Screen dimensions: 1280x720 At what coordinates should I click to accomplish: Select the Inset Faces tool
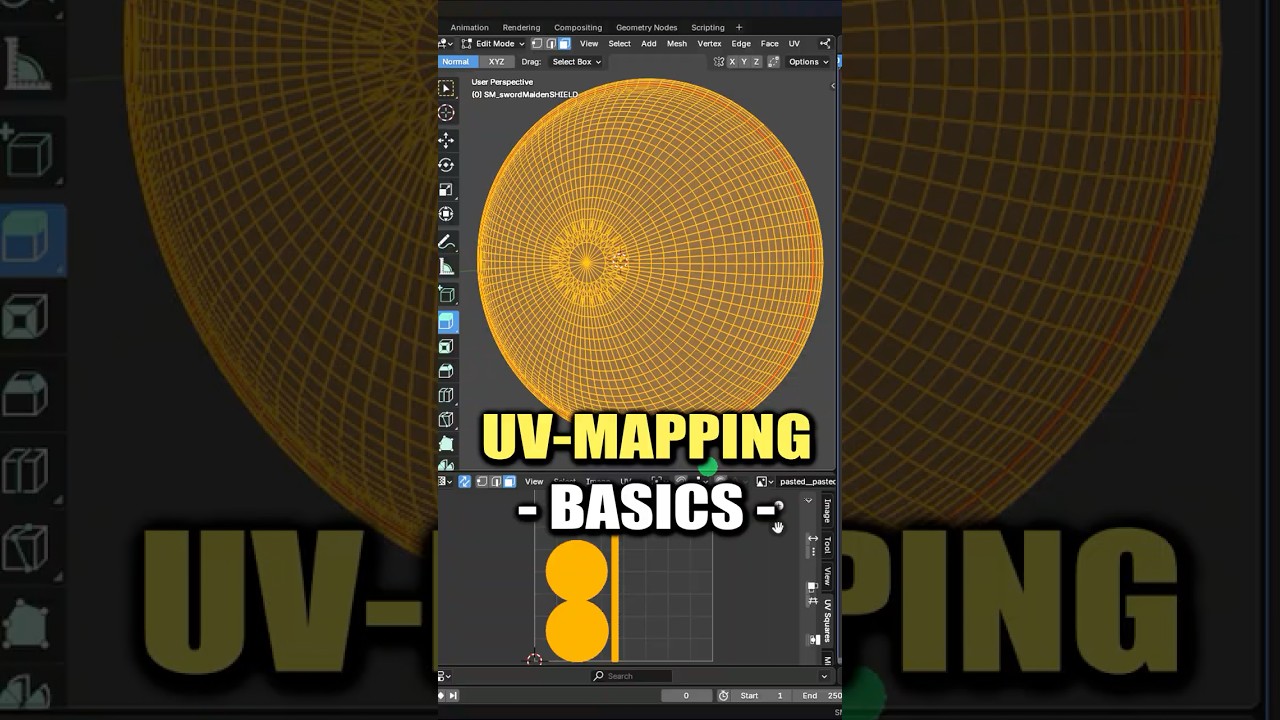pos(447,346)
